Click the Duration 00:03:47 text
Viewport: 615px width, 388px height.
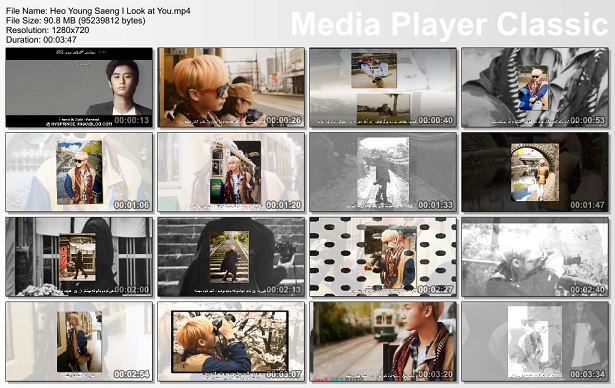[41, 40]
